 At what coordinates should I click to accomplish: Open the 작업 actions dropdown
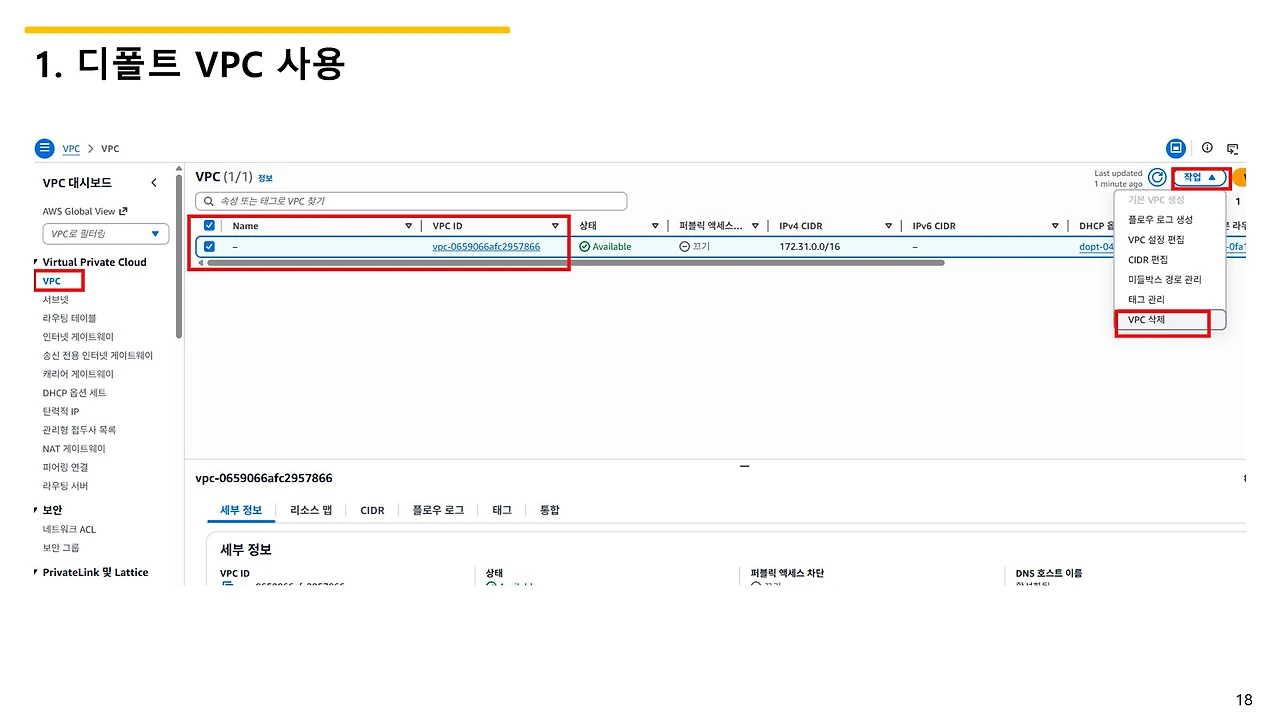pos(1199,177)
